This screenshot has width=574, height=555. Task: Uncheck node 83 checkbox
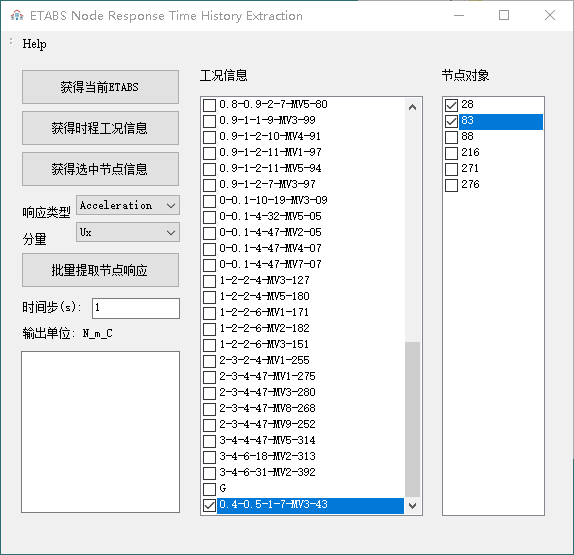451,121
